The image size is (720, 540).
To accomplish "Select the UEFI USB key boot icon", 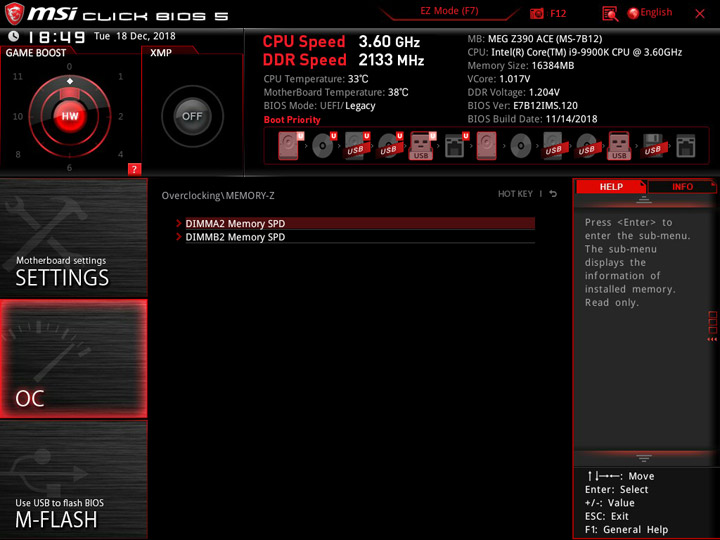I will (422, 146).
